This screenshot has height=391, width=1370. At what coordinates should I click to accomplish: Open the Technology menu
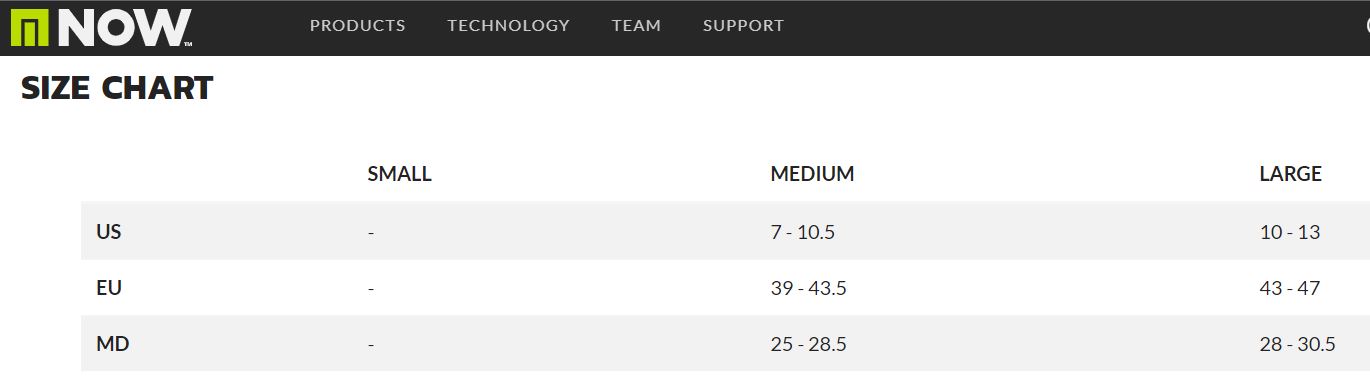(508, 26)
